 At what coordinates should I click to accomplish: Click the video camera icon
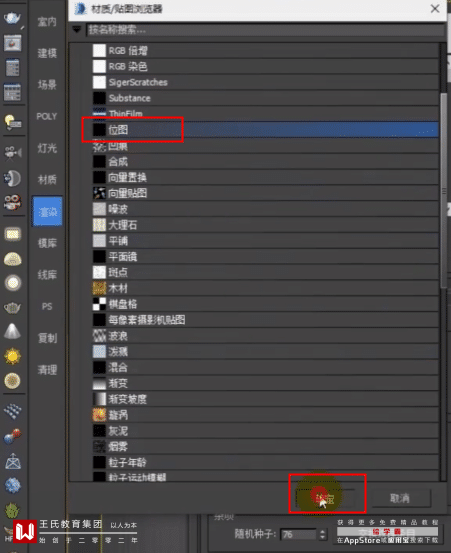coord(12,153)
